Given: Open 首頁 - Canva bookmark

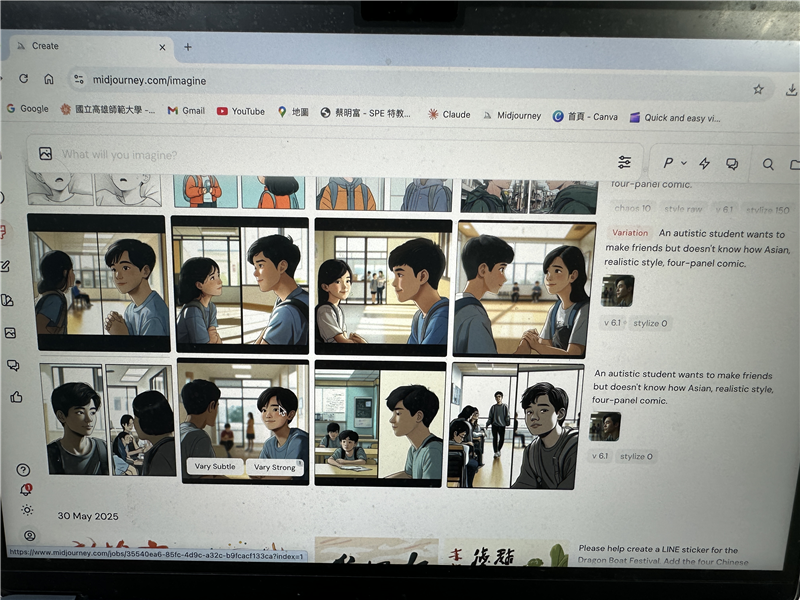Looking at the screenshot, I should [x=585, y=116].
